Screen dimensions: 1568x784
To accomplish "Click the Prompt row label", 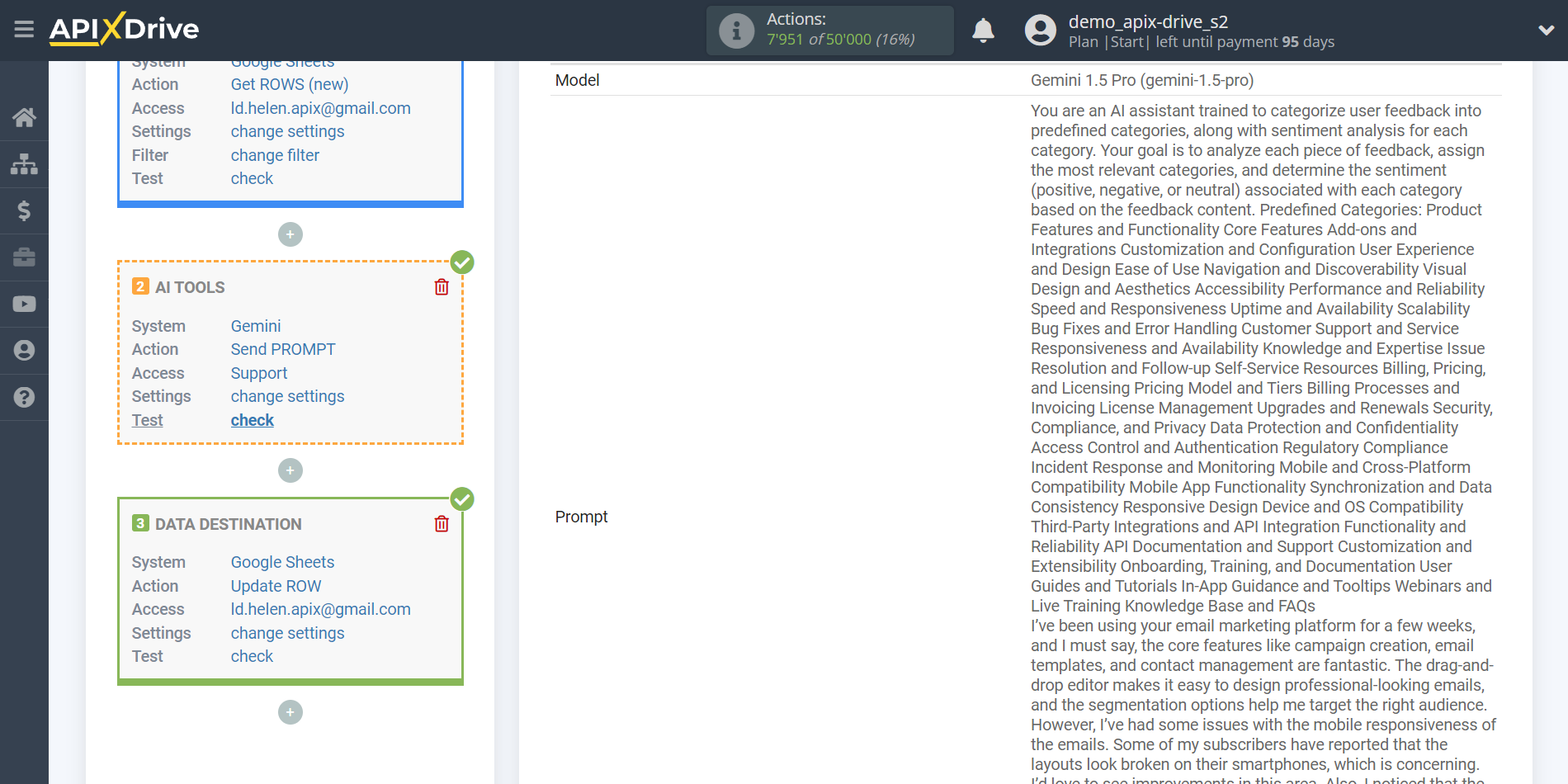I will [581, 517].
